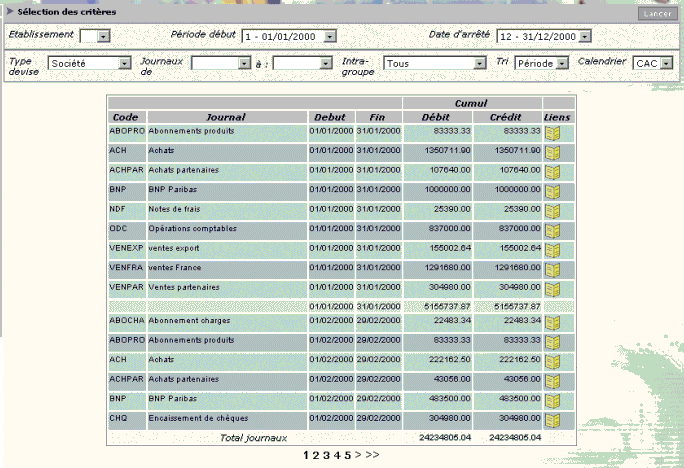The image size is (684, 468).
Task: Open the link icon for VENPAR Ventes partenaires
Action: 552,290
